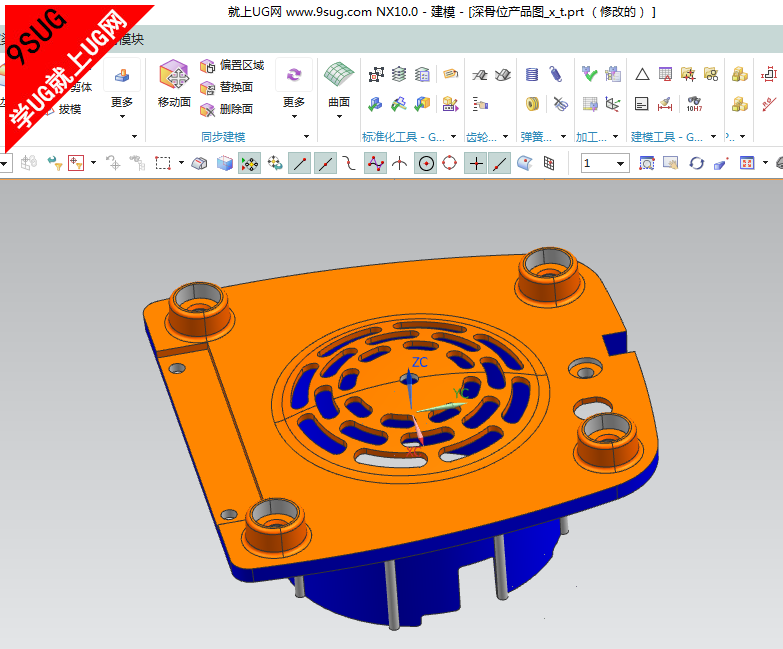
Task: Toggle Quadrant Point snapping
Action: pyautogui.click(x=450, y=163)
